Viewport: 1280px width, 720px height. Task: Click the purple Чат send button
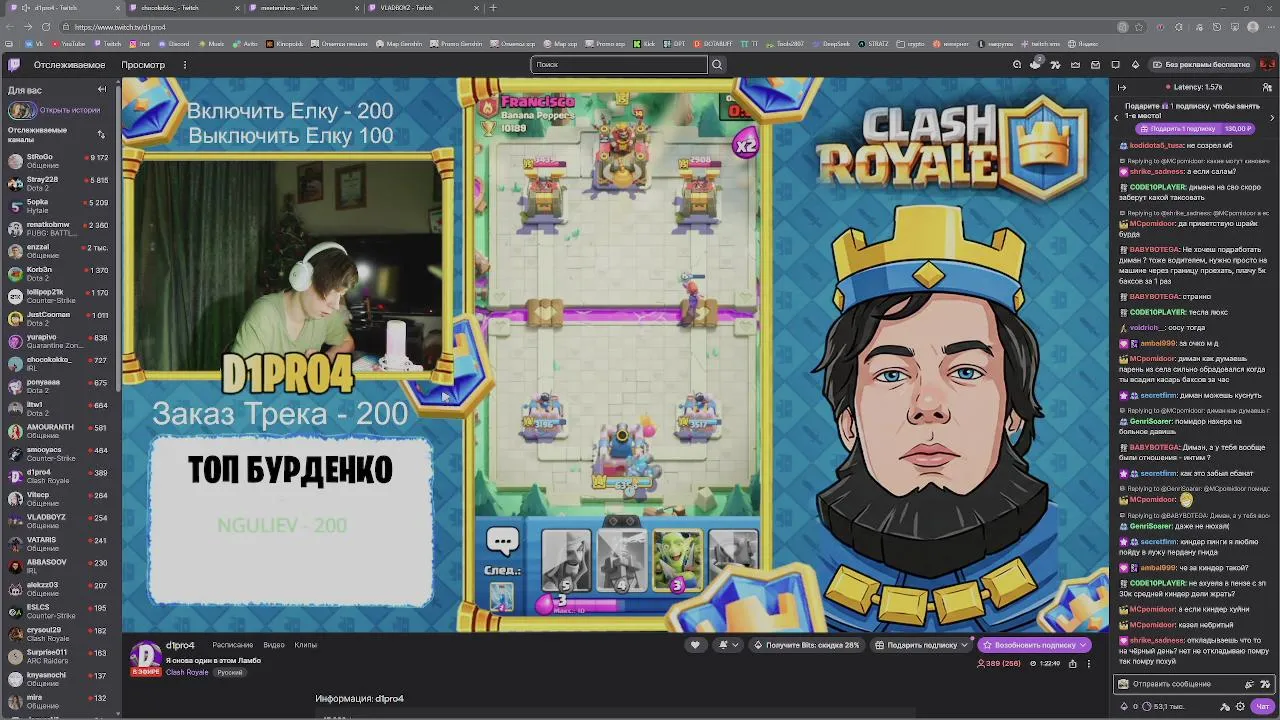pyautogui.click(x=1262, y=706)
